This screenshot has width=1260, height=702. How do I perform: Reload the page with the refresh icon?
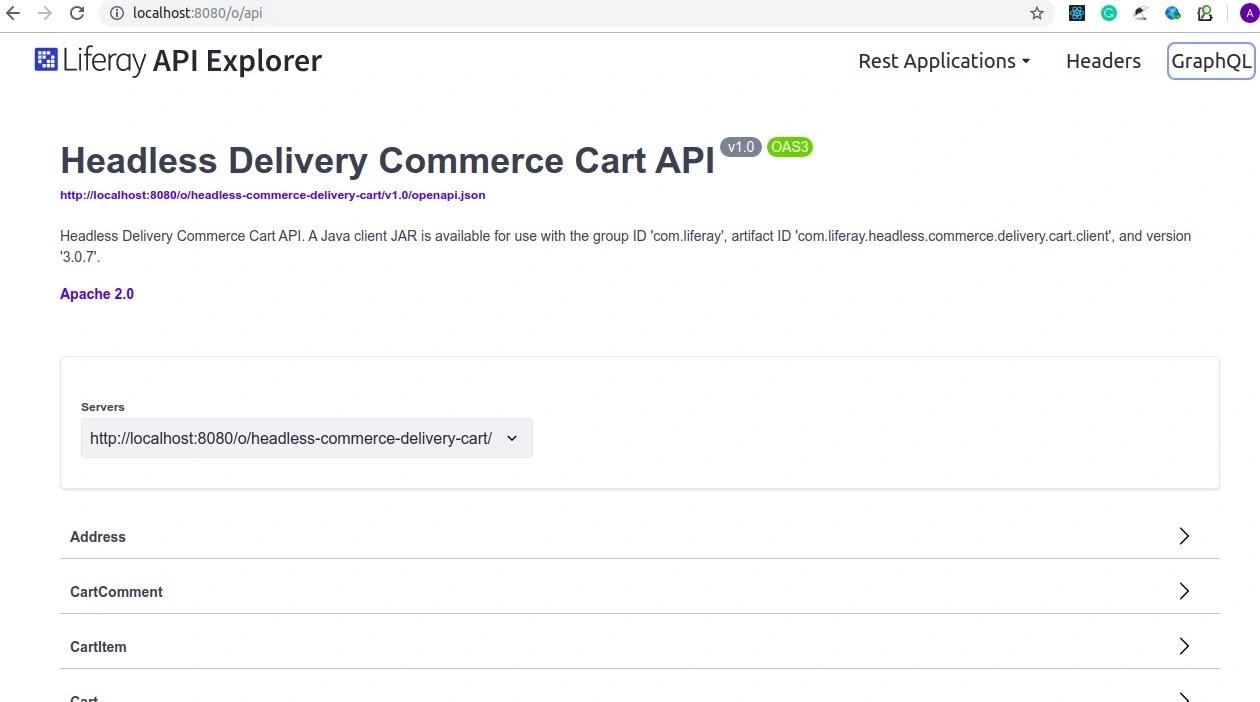coord(77,13)
